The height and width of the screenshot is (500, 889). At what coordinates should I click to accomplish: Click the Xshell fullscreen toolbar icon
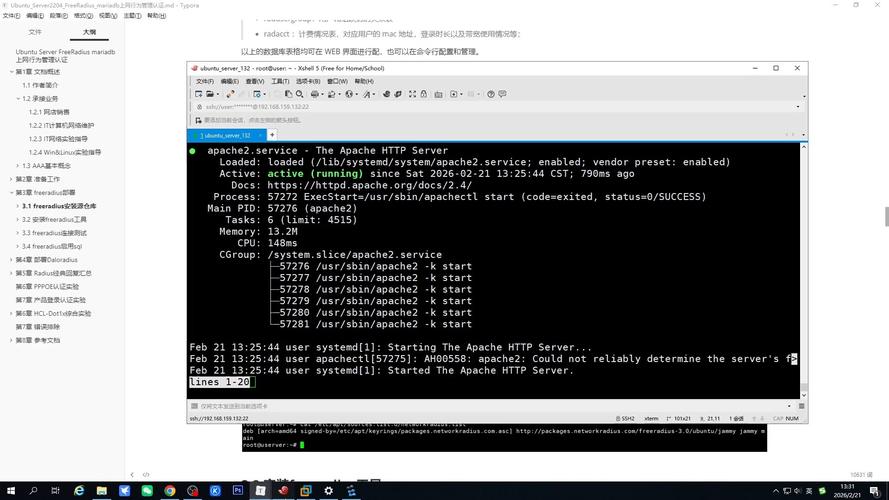tap(412, 94)
